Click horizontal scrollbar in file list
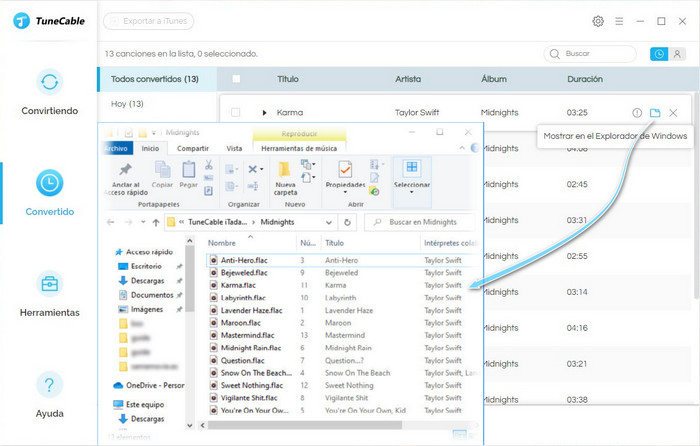Image resolution: width=700 pixels, height=446 pixels. [305, 425]
